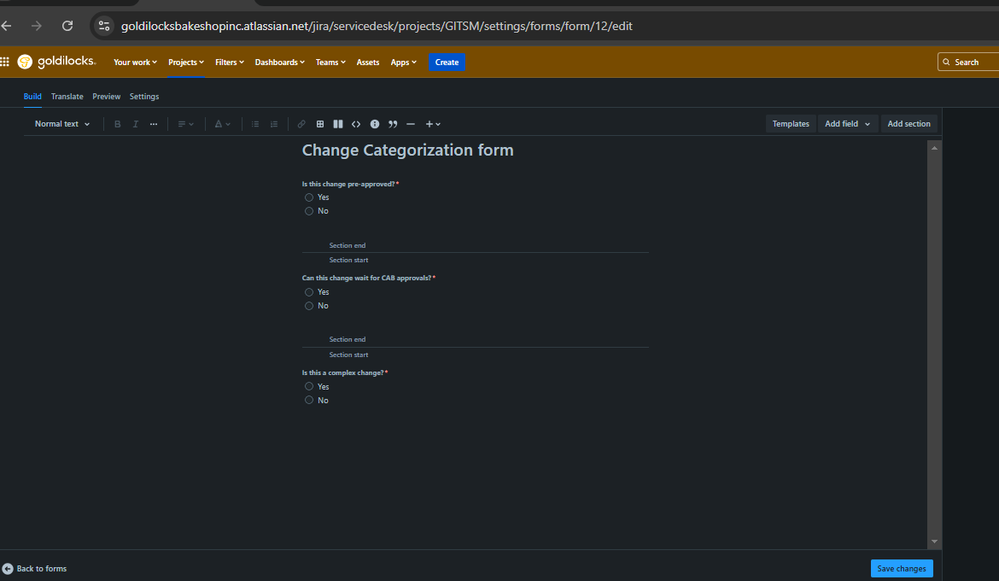Viewport: 999px width, 581px height.
Task: Select Yes for complex change
Action: point(309,386)
